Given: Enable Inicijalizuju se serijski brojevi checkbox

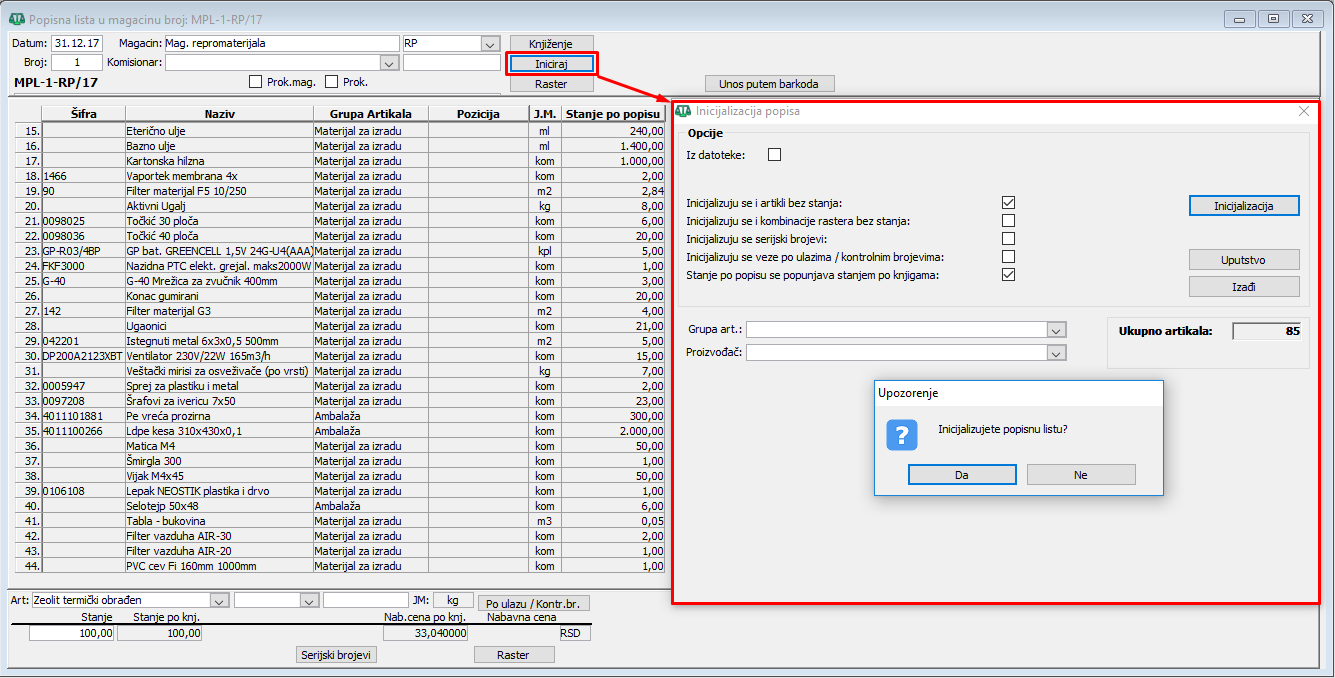Looking at the screenshot, I should [1008, 239].
